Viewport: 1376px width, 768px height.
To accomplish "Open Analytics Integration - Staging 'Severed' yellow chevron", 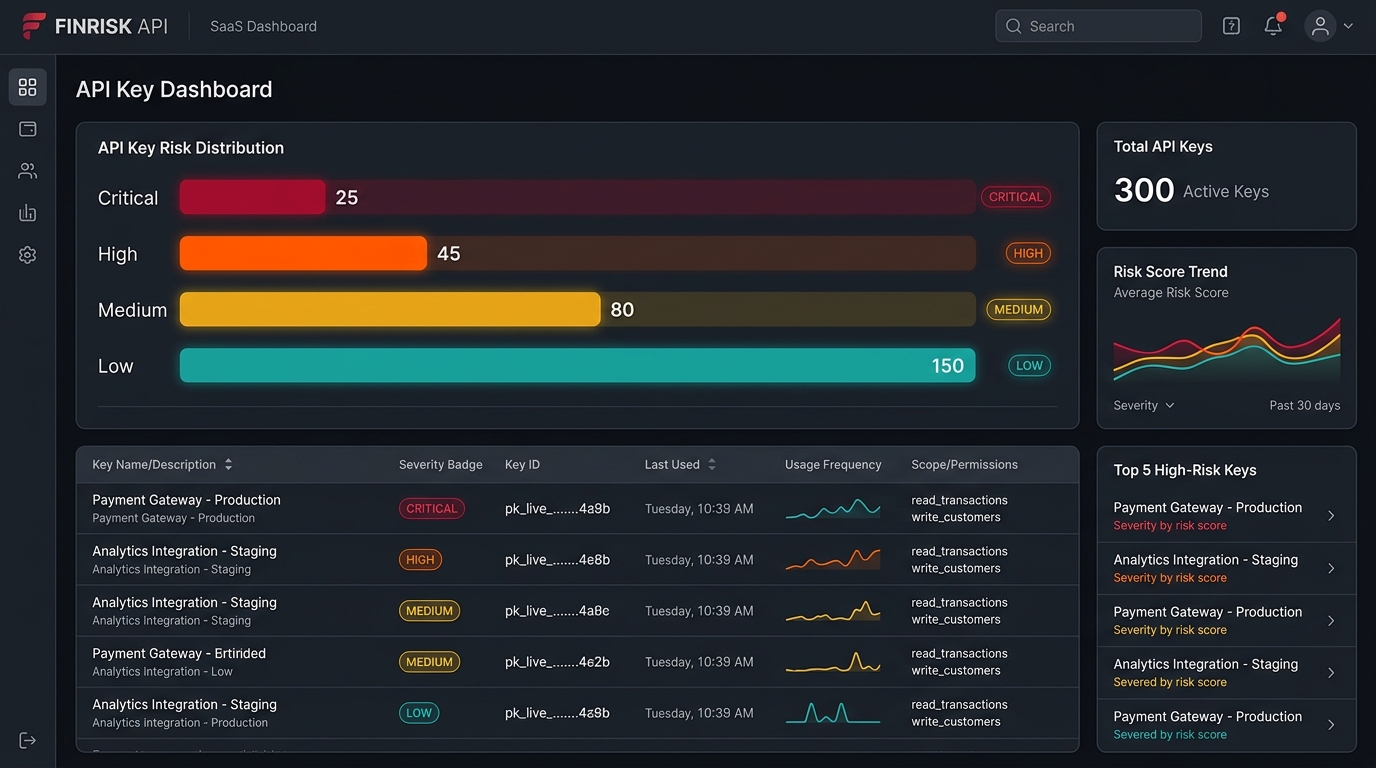I will (x=1331, y=673).
